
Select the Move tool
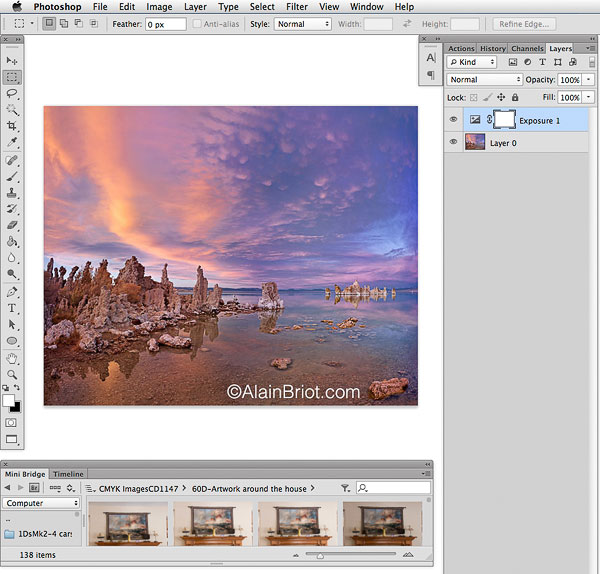click(12, 60)
